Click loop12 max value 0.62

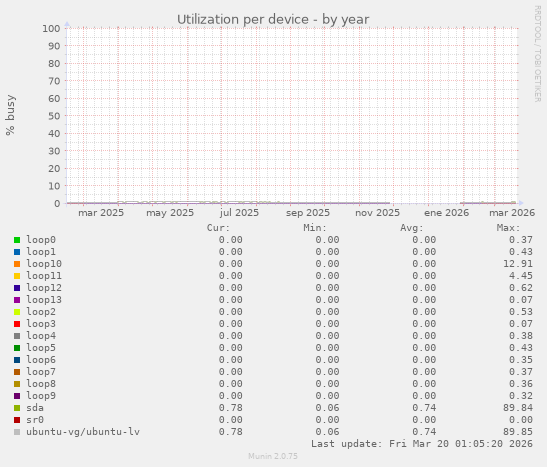[x=521, y=288]
